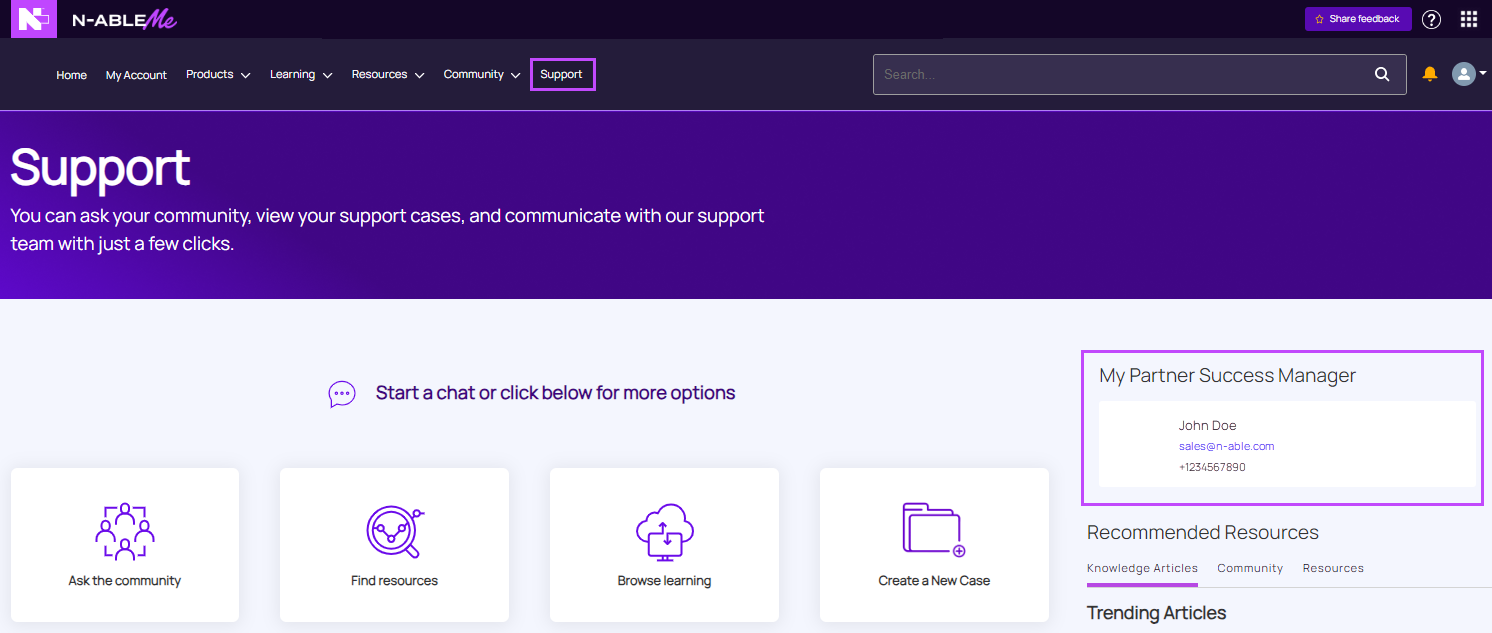Click the Ask the community icon
1492x633 pixels.
pos(125,531)
